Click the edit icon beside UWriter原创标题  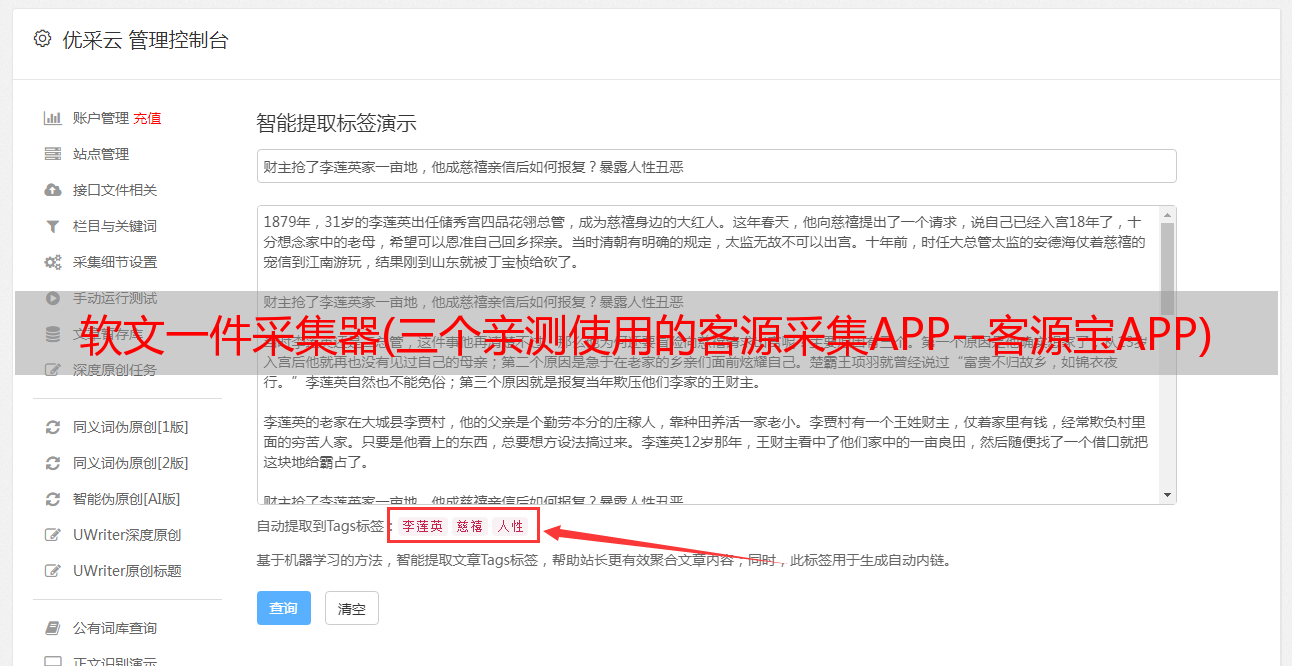pos(53,571)
